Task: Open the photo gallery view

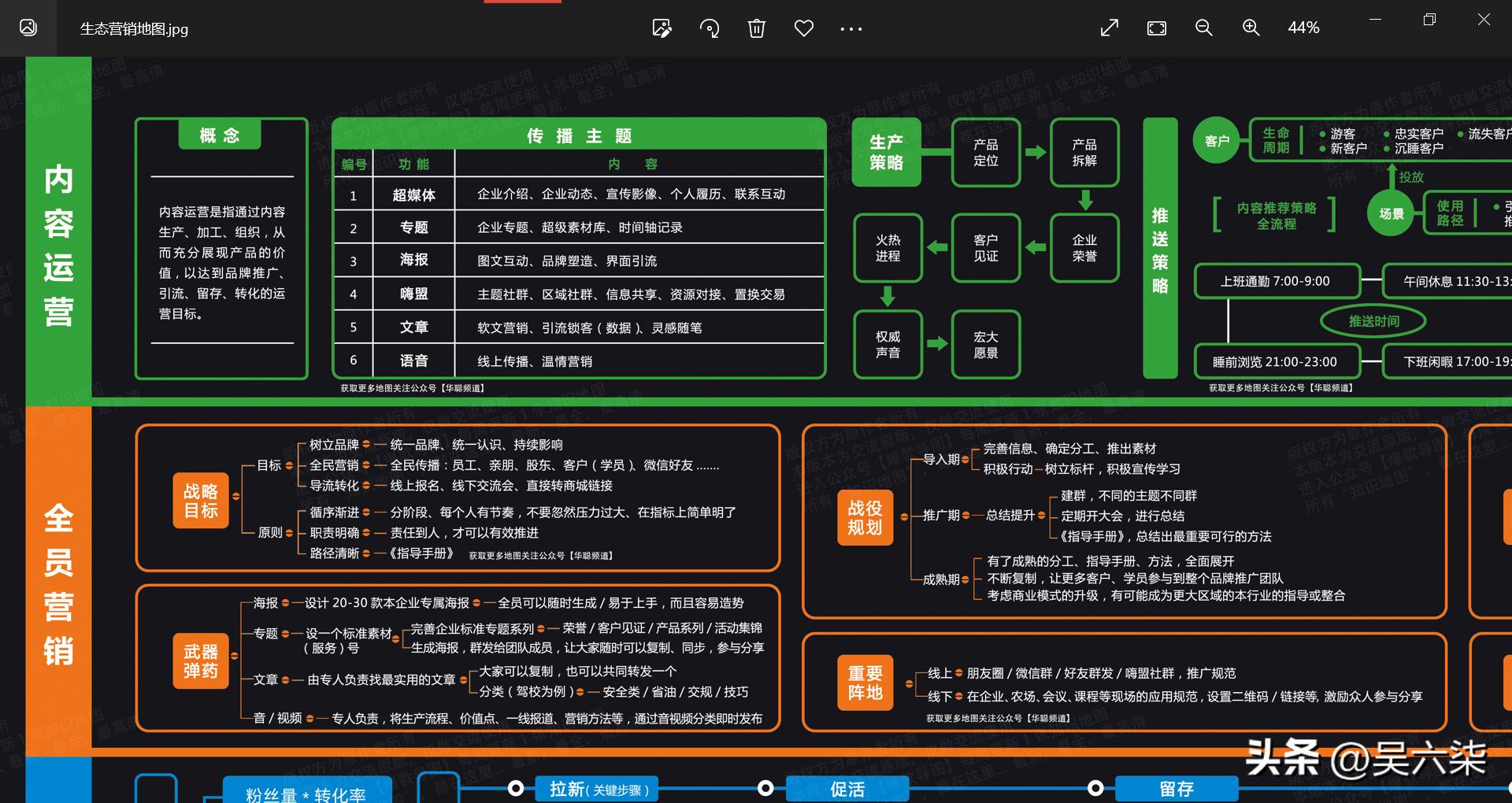Action: coord(28,28)
